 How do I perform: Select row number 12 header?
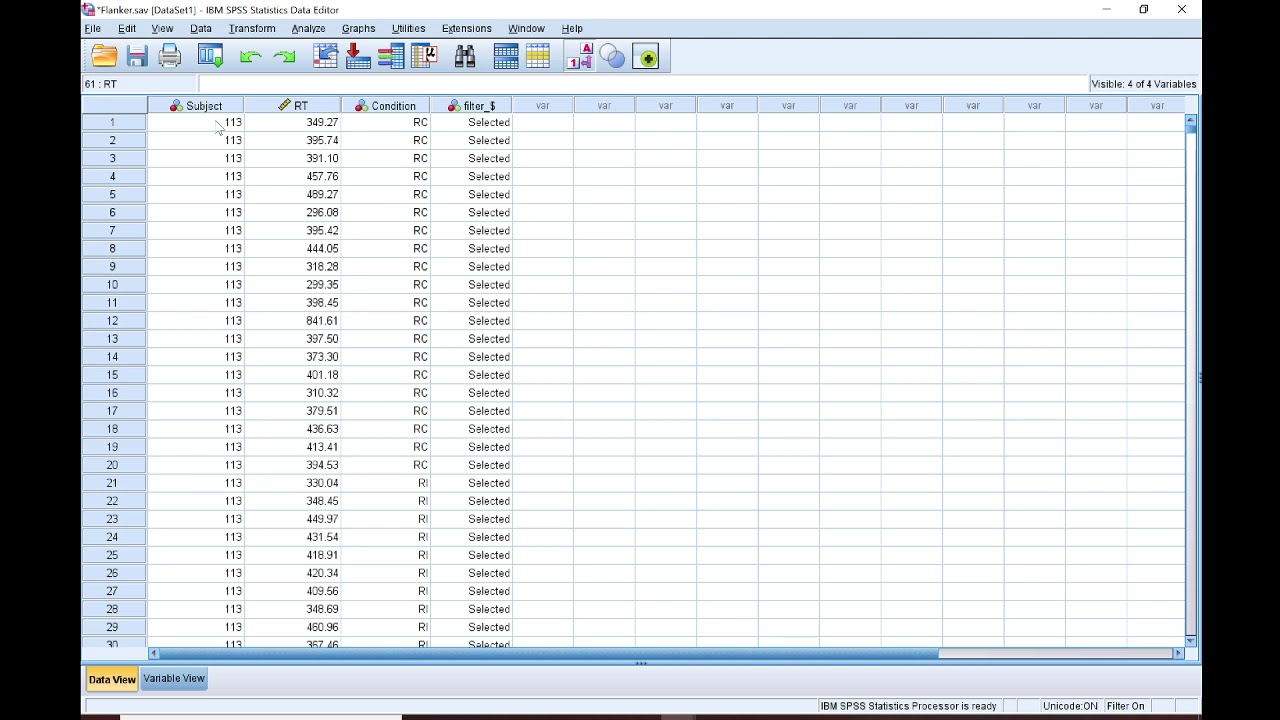113,321
